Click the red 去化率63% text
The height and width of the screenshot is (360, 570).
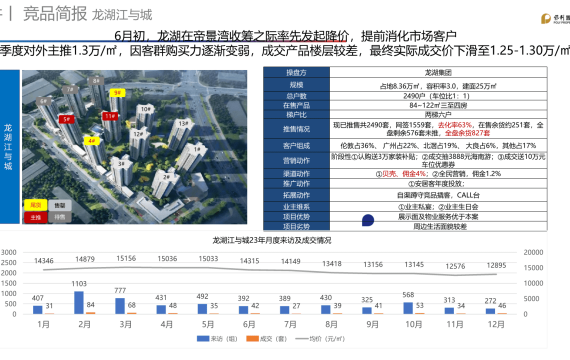(455, 125)
